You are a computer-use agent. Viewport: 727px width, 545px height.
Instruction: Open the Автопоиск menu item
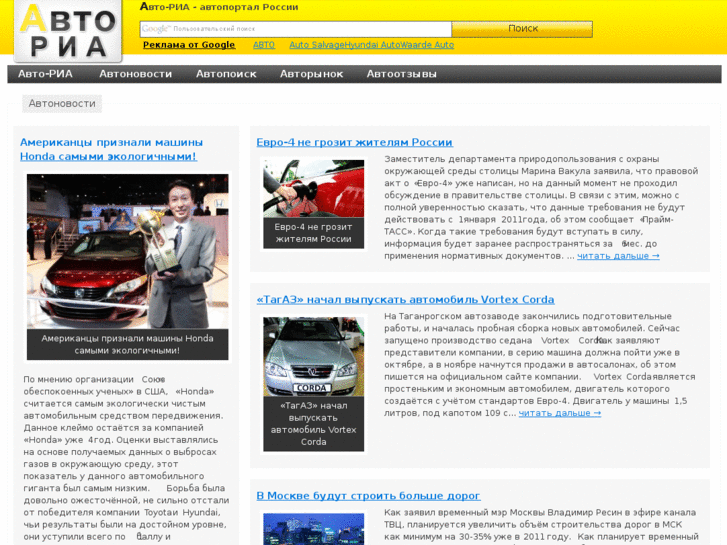tap(226, 74)
